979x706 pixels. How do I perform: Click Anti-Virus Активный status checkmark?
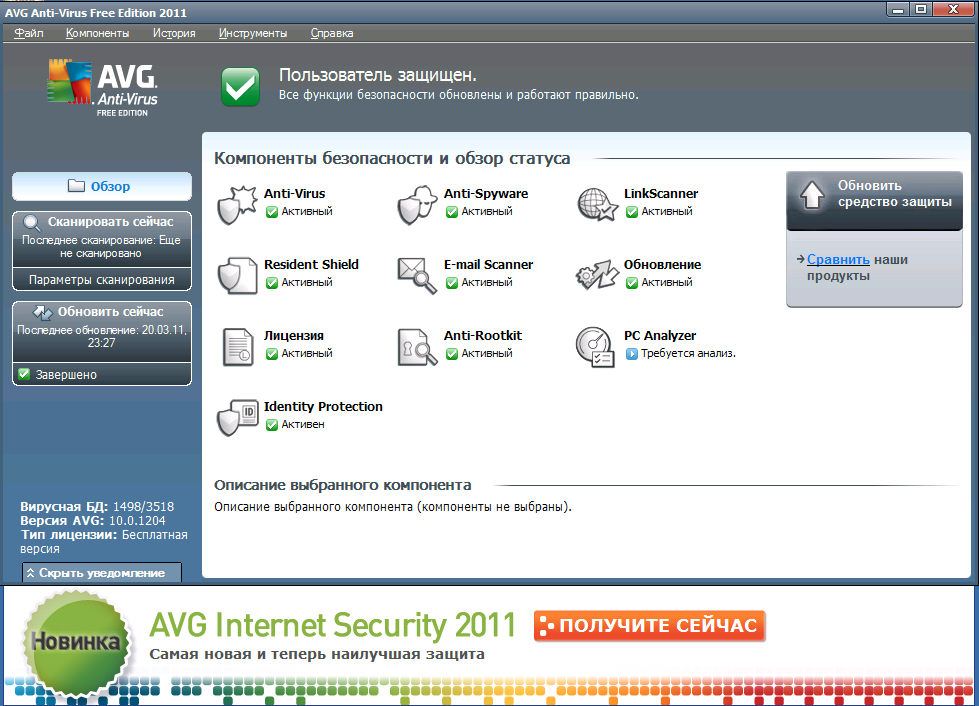(272, 212)
